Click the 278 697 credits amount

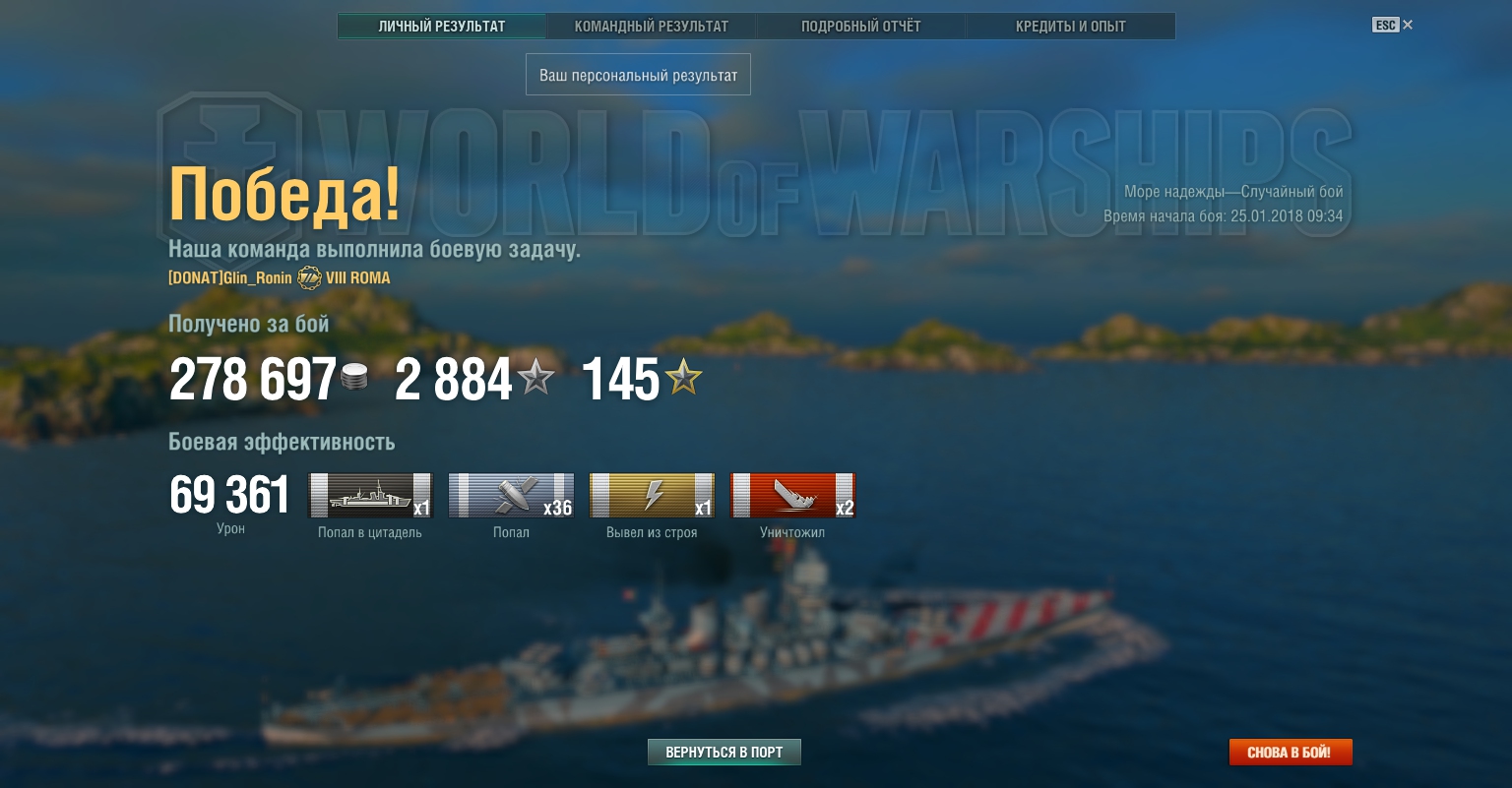pyautogui.click(x=253, y=380)
